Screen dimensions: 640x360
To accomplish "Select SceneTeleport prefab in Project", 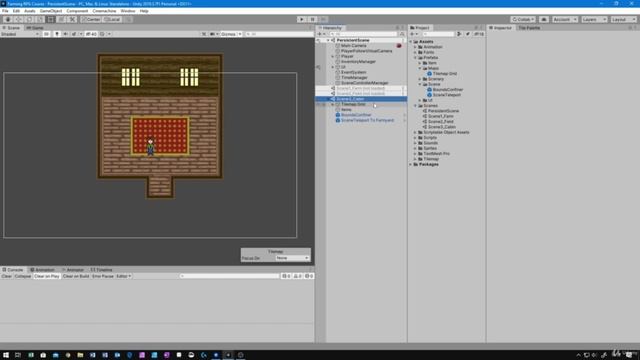I will point(446,95).
